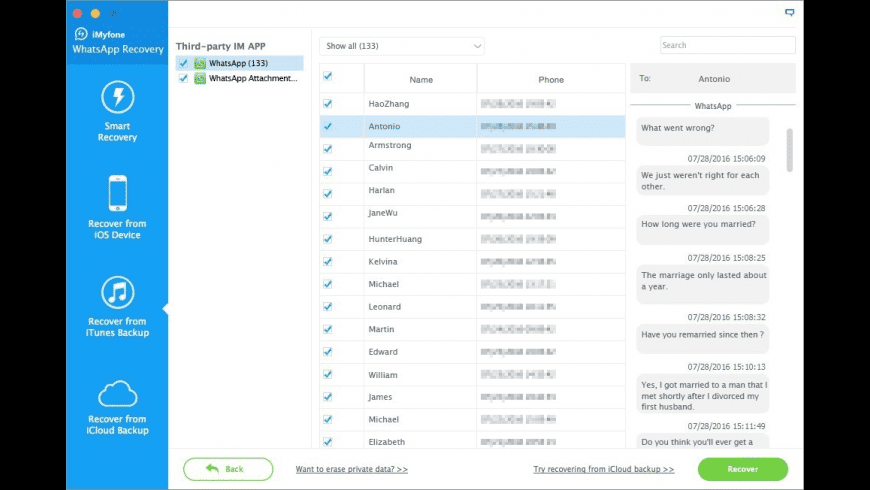Uncheck the Elizabeth row checkbox

[327, 442]
